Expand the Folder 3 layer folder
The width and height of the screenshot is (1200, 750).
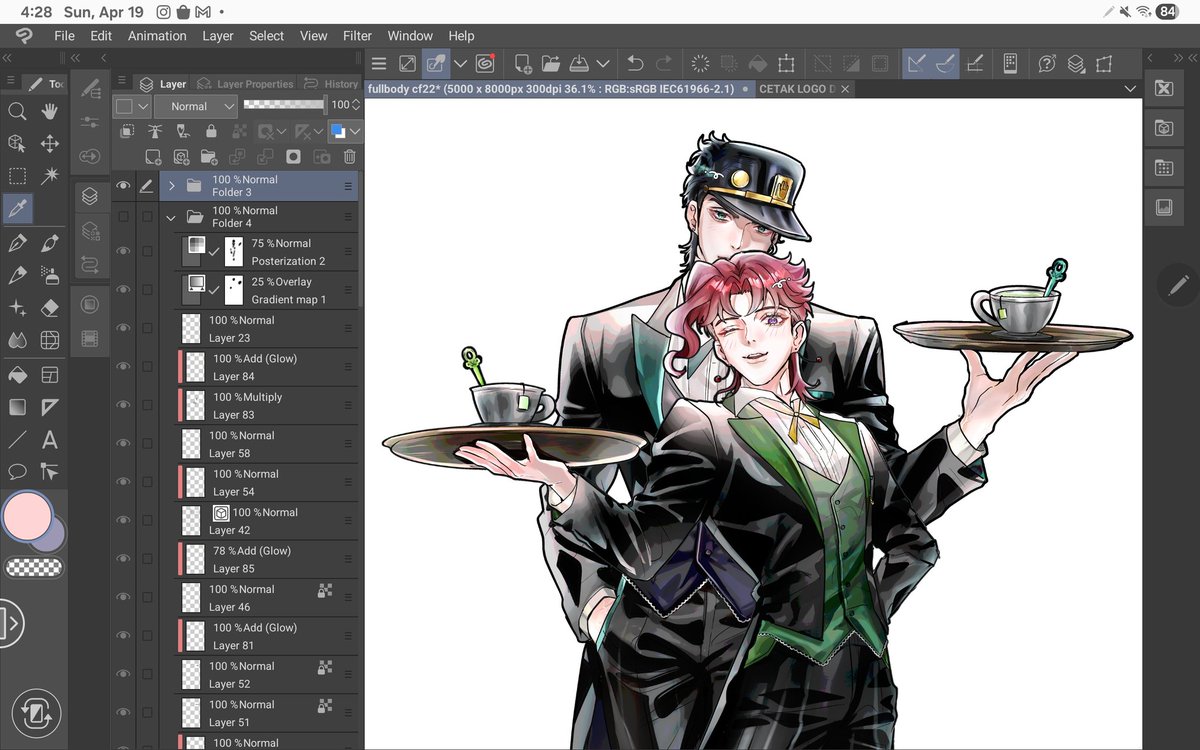click(171, 185)
